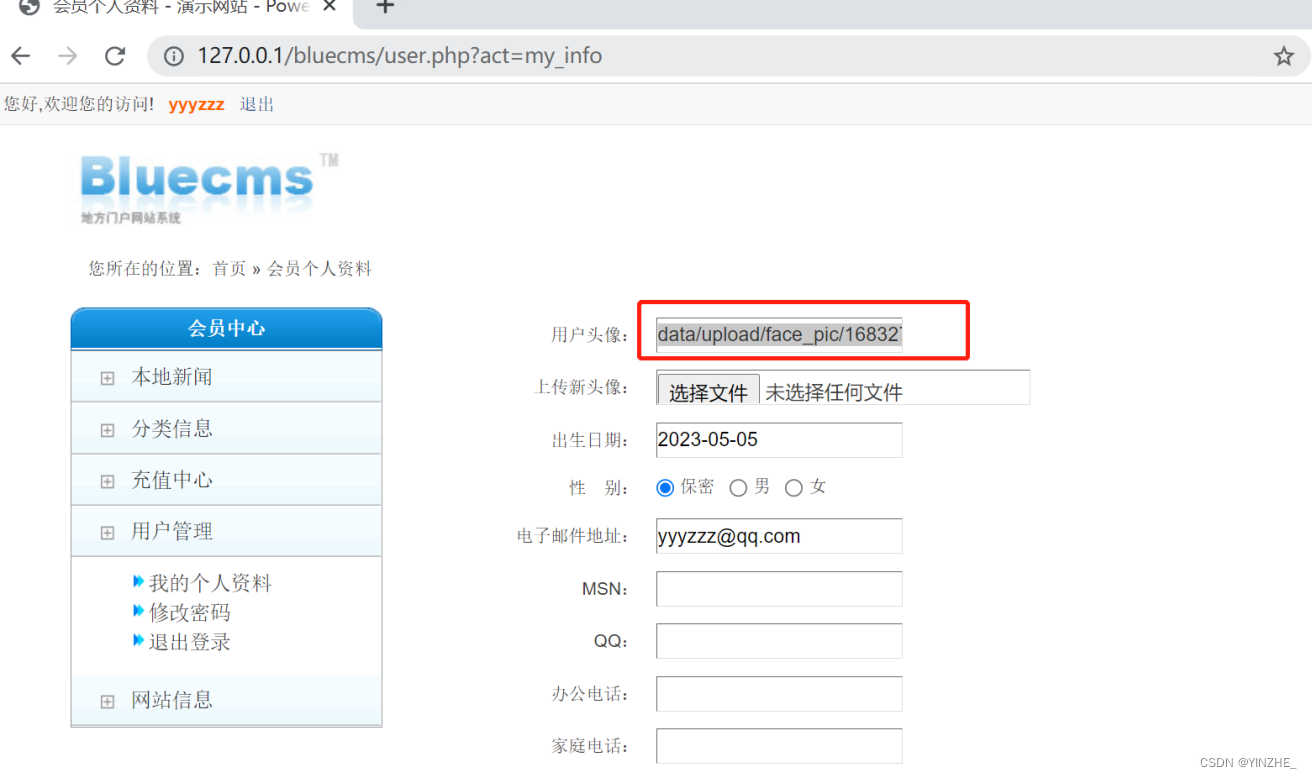
Task: Open the 网站信息 menu item
Action: 172,700
